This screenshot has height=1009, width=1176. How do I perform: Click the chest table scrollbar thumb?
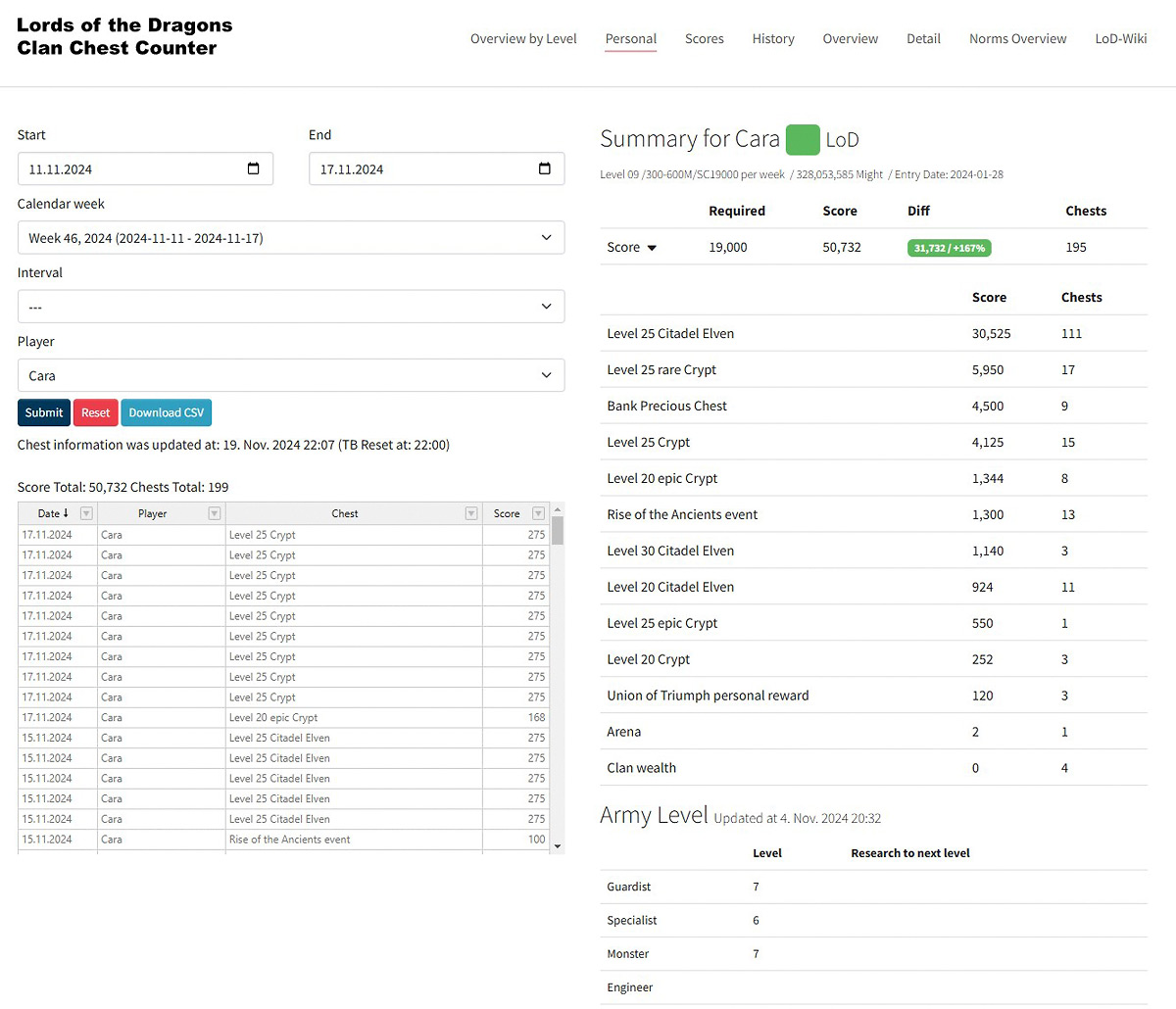click(x=558, y=530)
